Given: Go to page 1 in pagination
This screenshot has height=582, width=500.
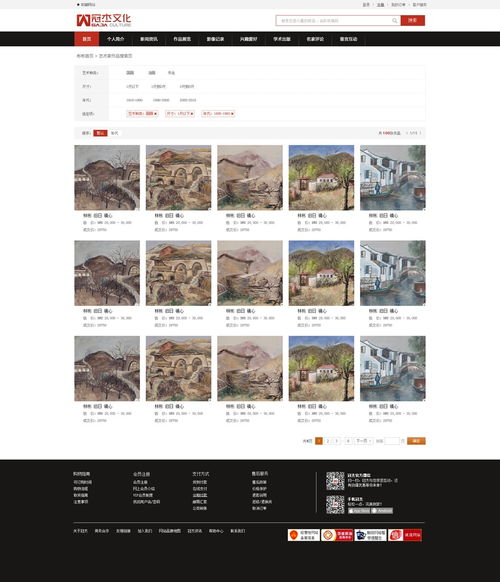Looking at the screenshot, I should pyautogui.click(x=318, y=441).
